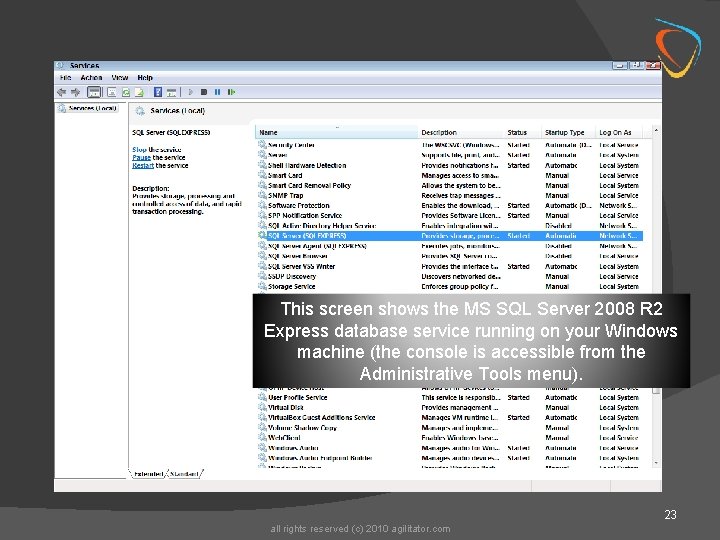Image resolution: width=720 pixels, height=540 pixels.
Task: Click gear icon of Storage Service
Action: [x=262, y=287]
